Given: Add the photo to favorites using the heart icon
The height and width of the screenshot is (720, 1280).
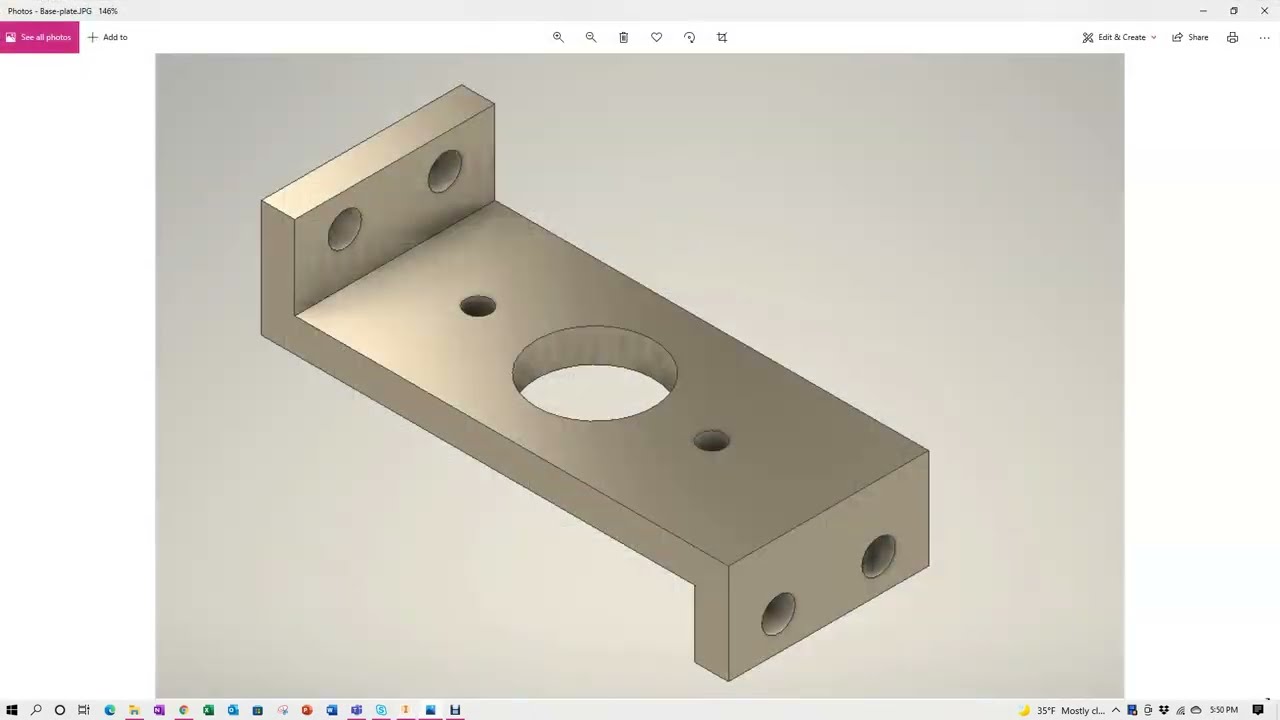Looking at the screenshot, I should [656, 37].
